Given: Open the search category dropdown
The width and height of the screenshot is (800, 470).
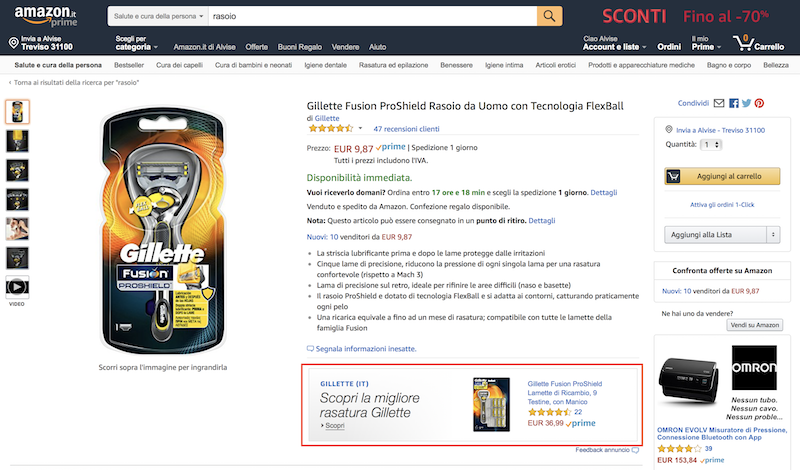Looking at the screenshot, I should click(x=158, y=17).
